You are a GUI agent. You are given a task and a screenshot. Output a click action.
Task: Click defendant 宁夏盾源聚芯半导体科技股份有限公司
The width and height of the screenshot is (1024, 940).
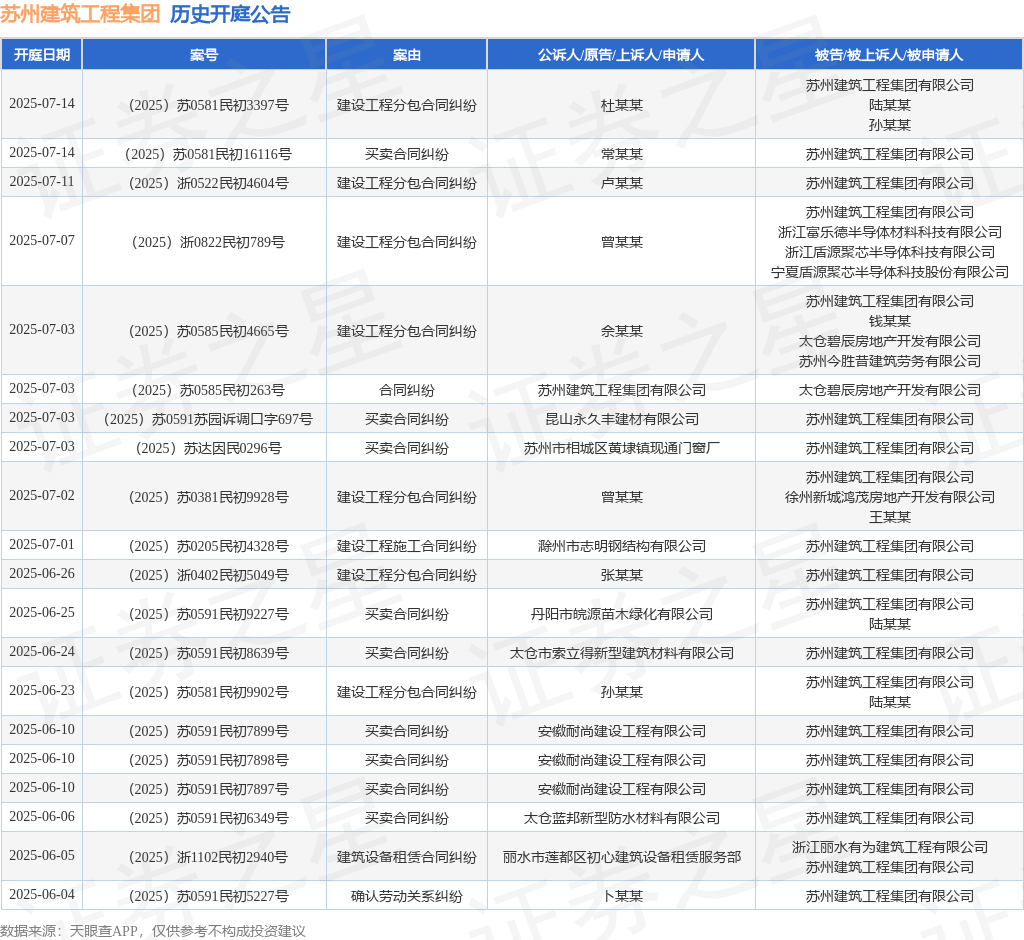[889, 272]
